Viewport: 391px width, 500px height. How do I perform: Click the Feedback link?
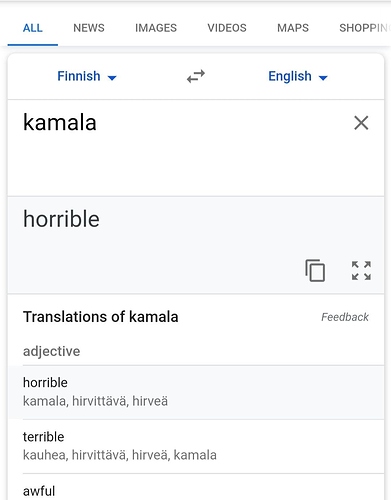(345, 317)
